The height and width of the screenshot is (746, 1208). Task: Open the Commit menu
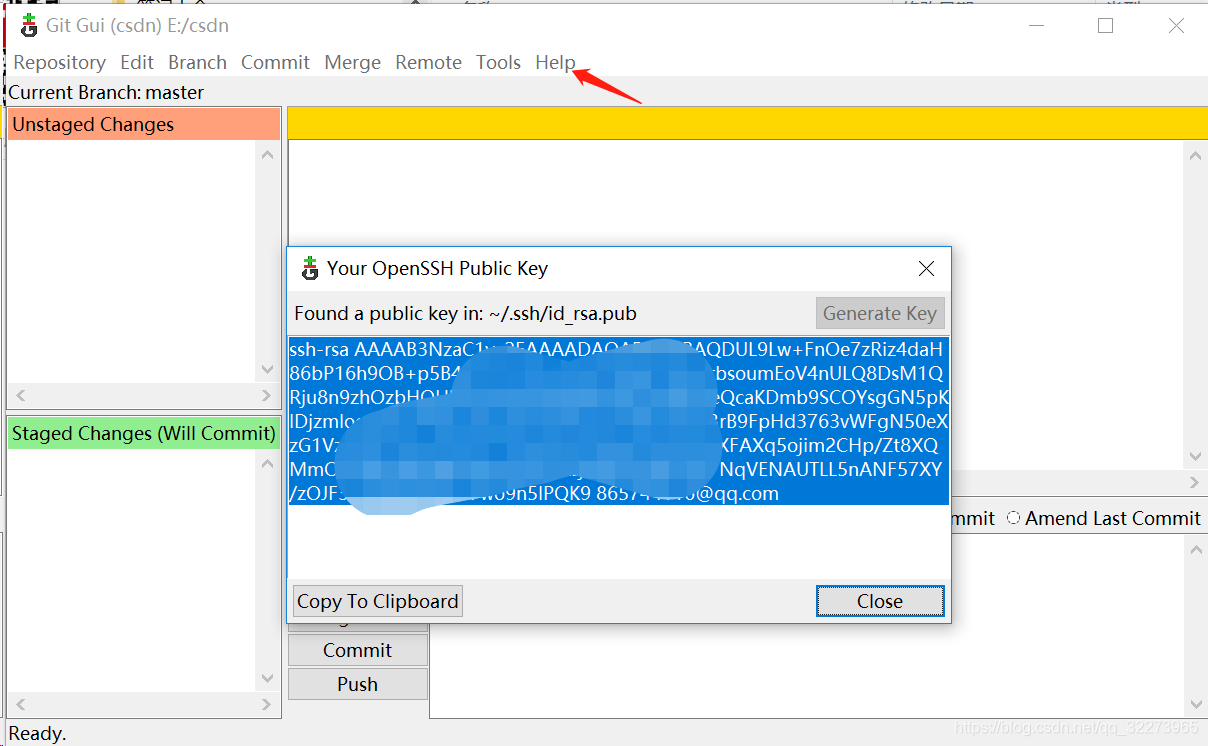[275, 62]
